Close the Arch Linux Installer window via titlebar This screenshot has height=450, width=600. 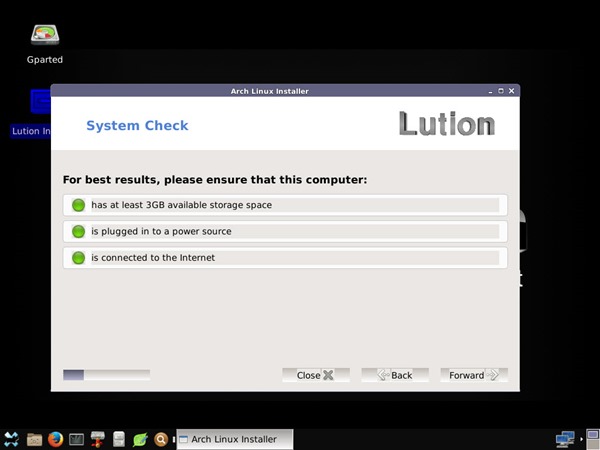coord(512,91)
